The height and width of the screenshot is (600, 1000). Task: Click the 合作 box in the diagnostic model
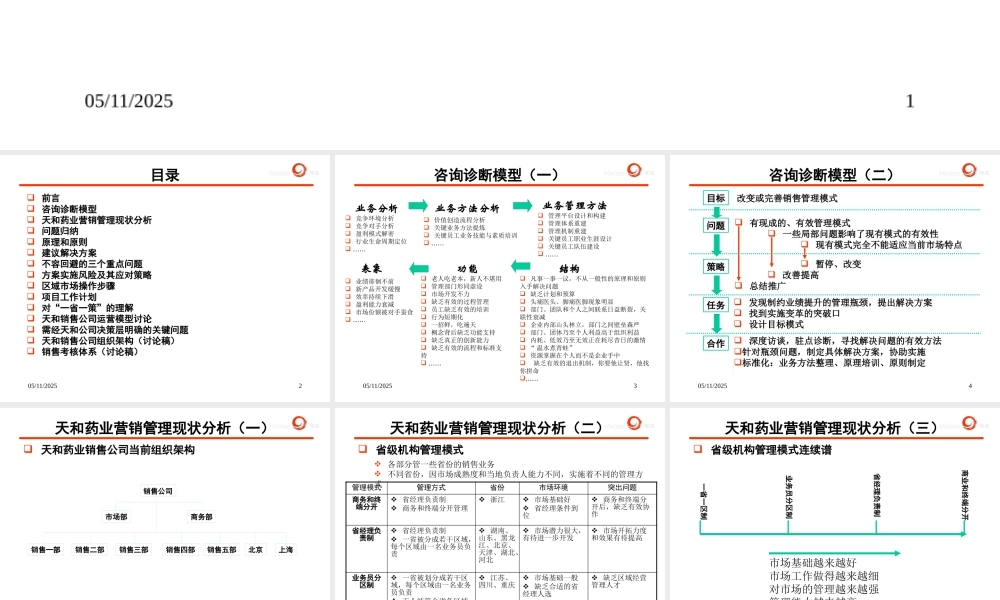(x=716, y=343)
